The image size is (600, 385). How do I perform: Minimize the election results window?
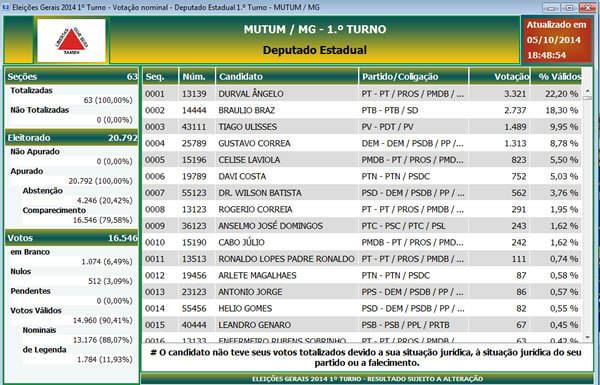(x=551, y=8)
